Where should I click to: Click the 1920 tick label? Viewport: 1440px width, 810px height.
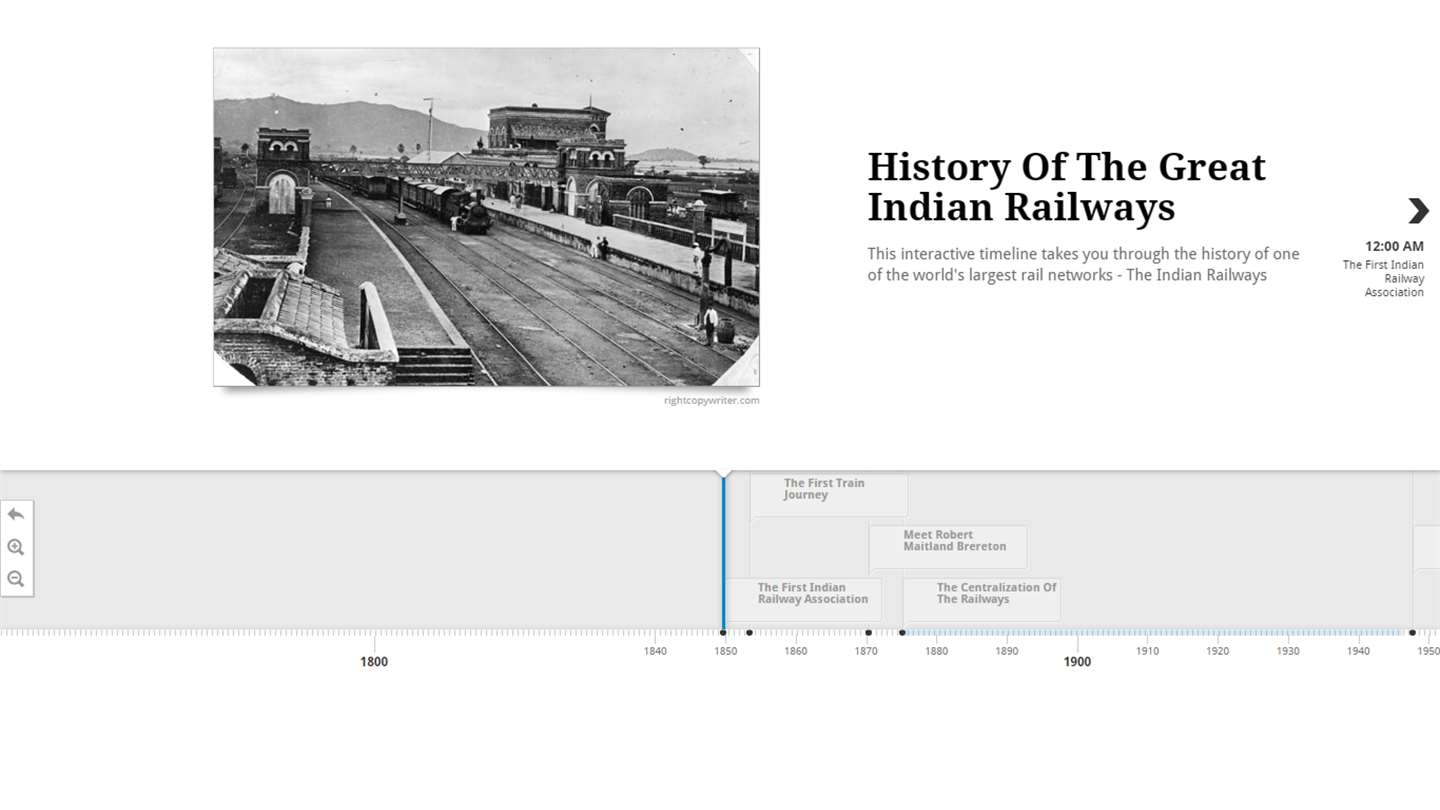1217,651
